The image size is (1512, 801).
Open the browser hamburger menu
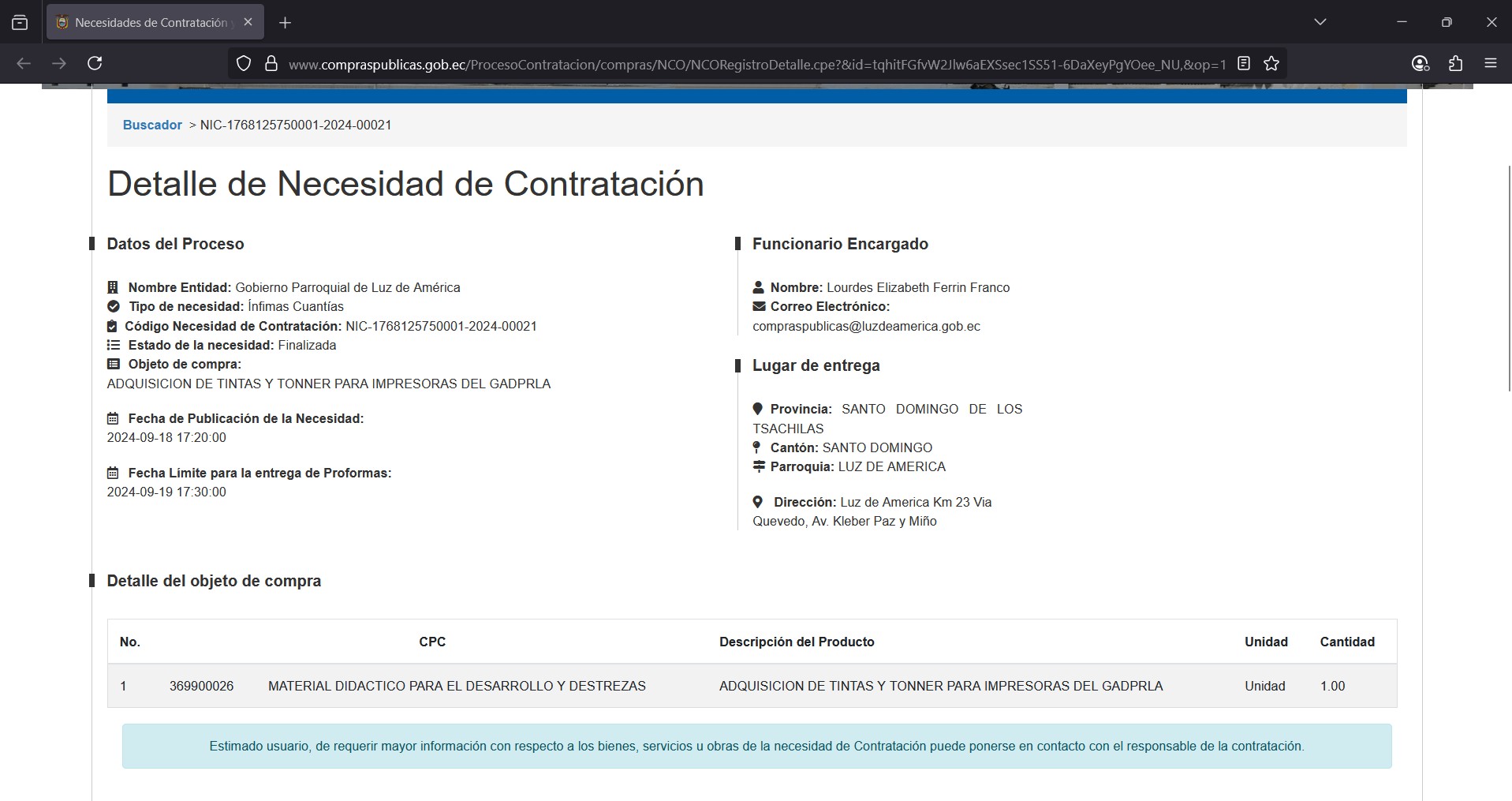(1491, 64)
